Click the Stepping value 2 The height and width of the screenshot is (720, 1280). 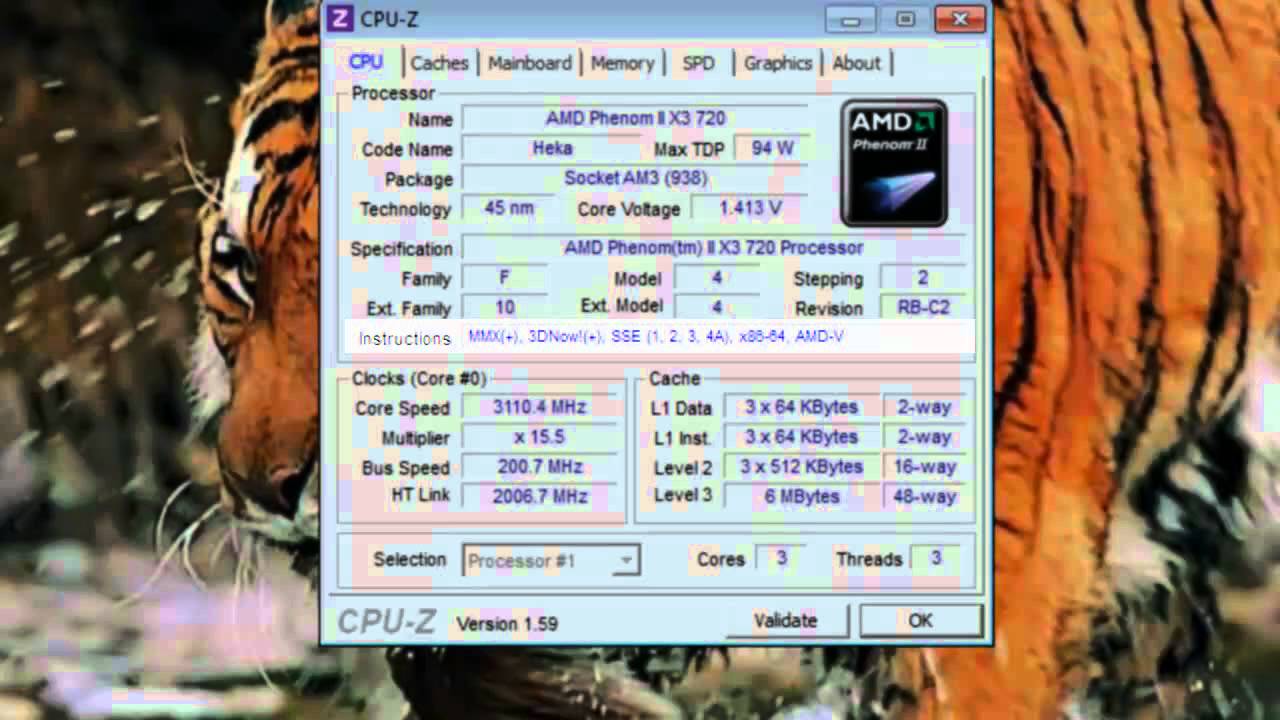[923, 277]
